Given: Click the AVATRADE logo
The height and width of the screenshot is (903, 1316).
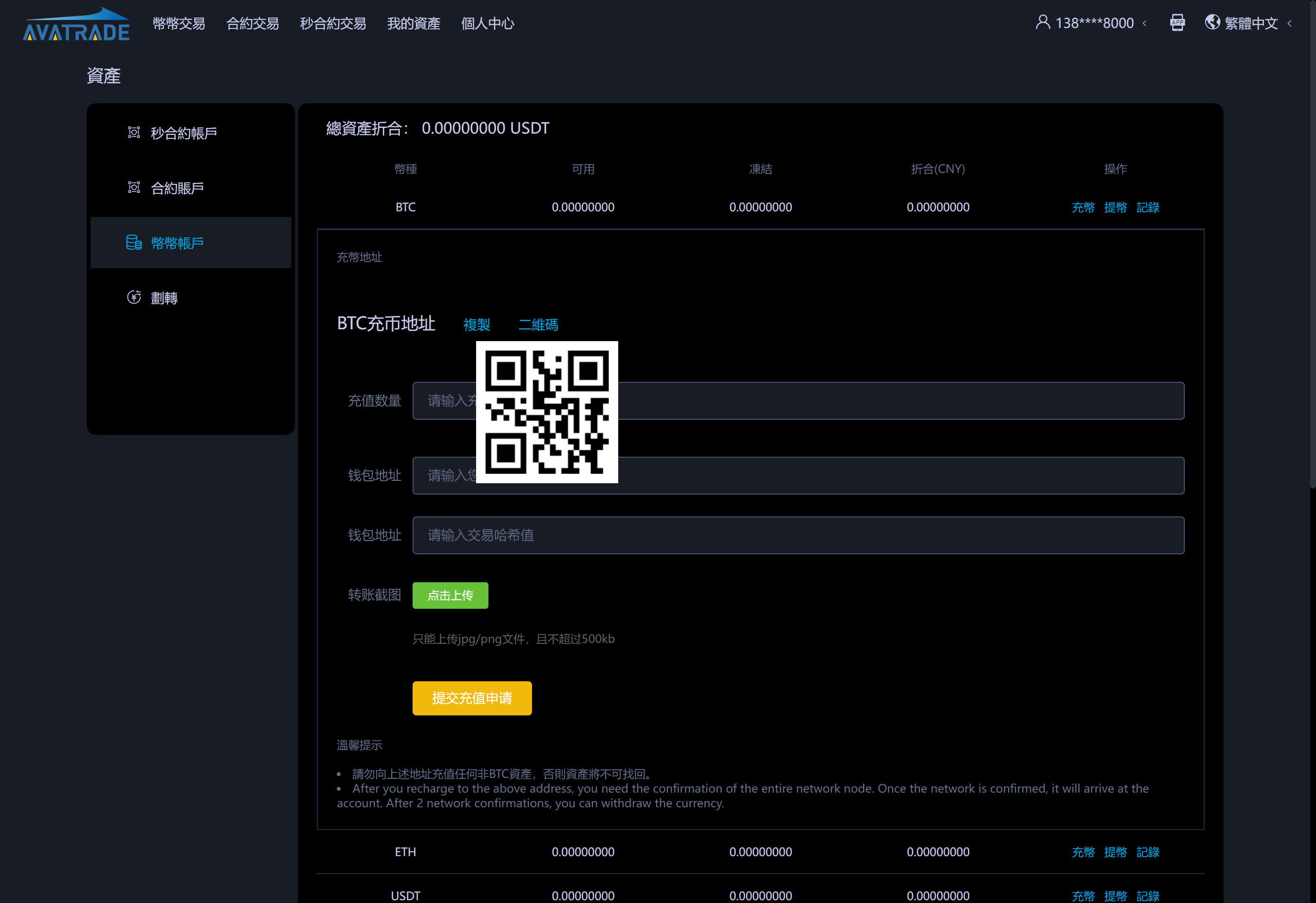Looking at the screenshot, I should [76, 24].
